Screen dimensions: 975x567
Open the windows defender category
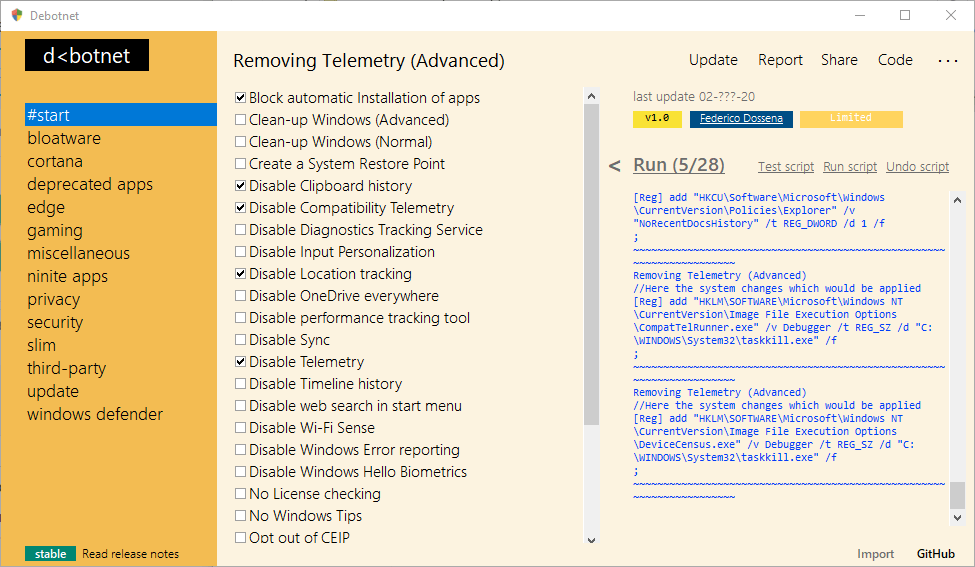coord(95,414)
